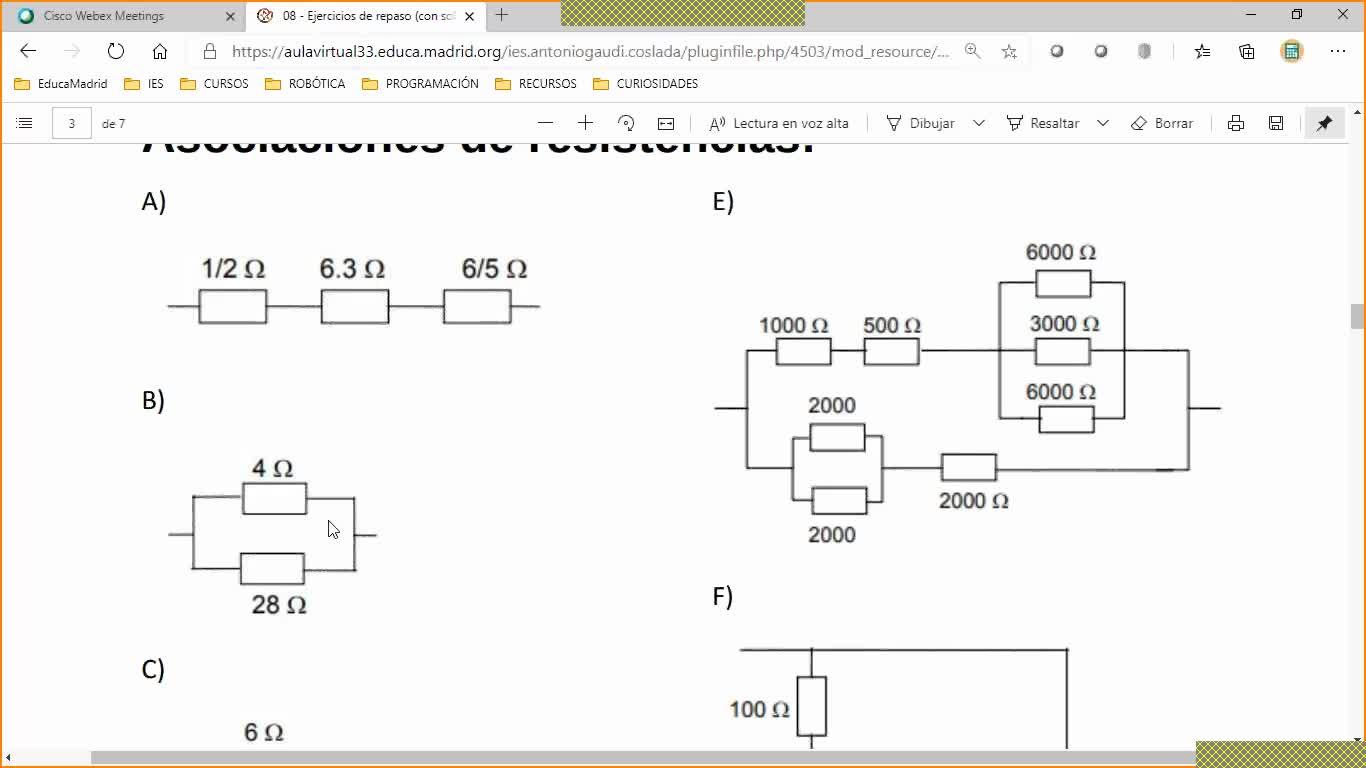Add this page to favorites star
Viewport: 1366px width, 768px height.
coord(1009,51)
